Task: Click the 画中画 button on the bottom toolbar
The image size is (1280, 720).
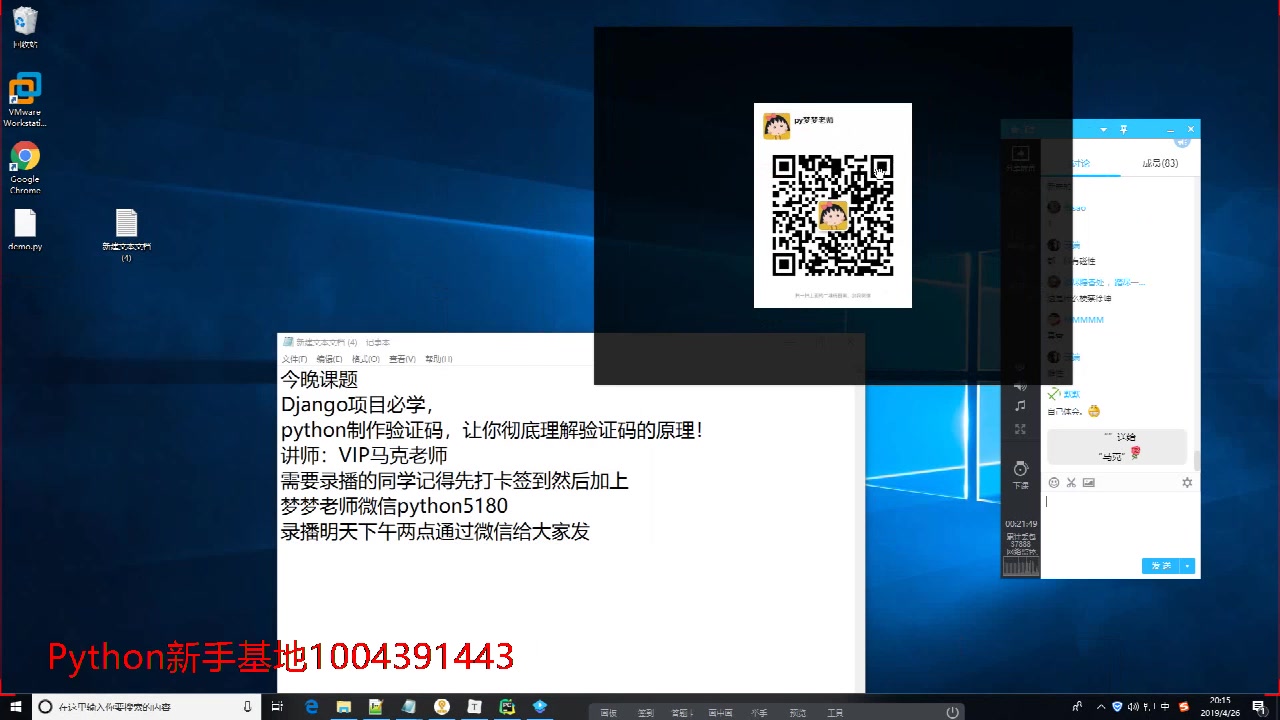Action: 721,713
